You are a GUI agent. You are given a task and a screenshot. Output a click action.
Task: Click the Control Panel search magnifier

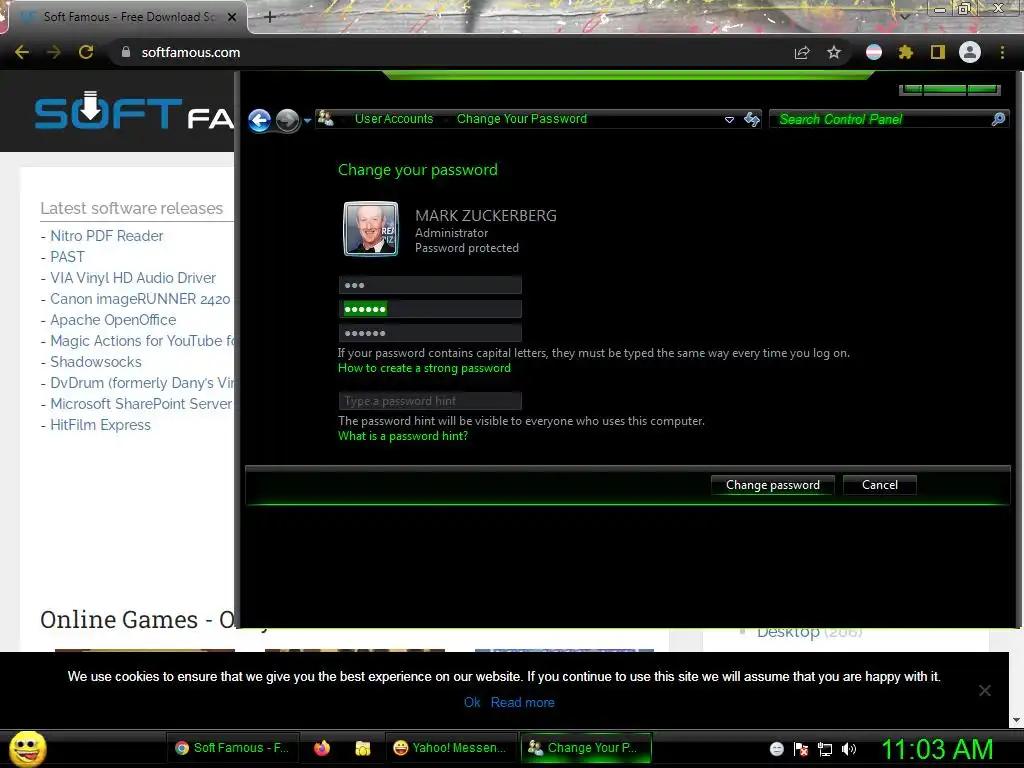click(x=998, y=119)
